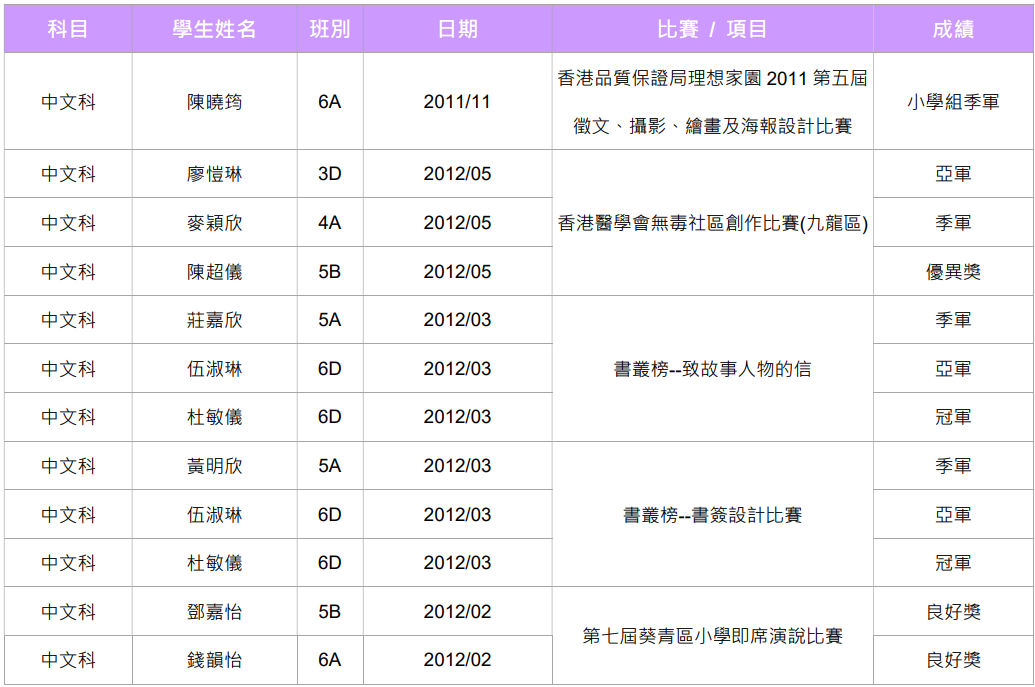Click student name 陳曉筠
The width and height of the screenshot is (1035, 687).
[214, 102]
